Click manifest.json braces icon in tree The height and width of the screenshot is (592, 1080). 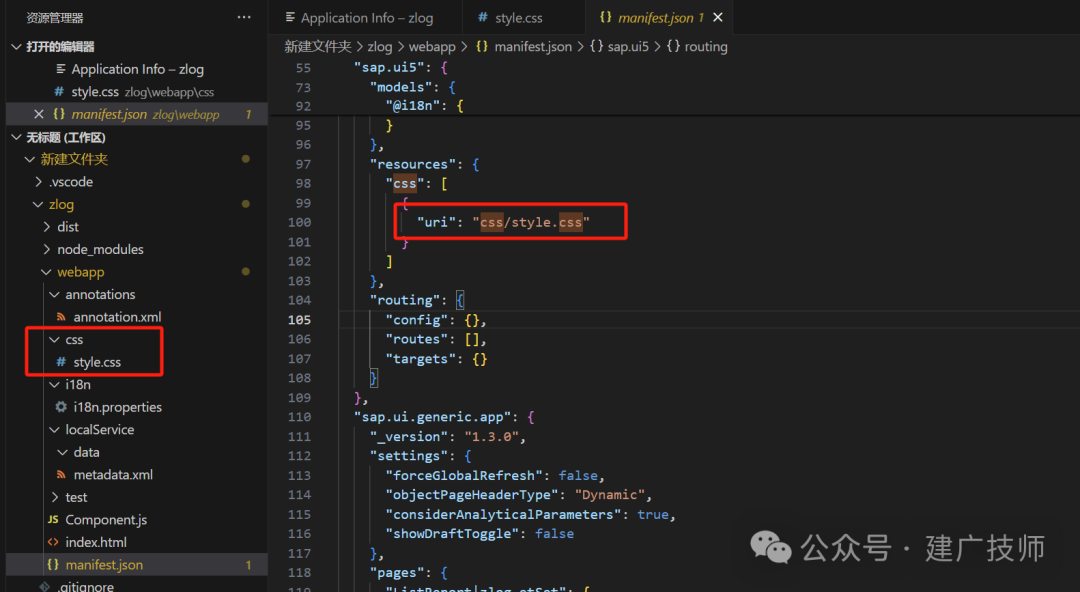pos(53,564)
